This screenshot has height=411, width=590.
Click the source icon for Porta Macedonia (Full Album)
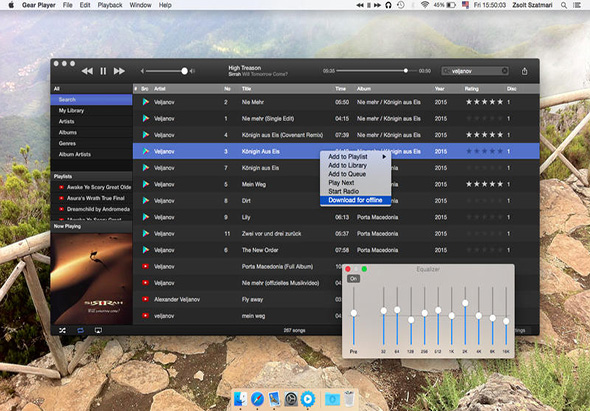point(145,266)
